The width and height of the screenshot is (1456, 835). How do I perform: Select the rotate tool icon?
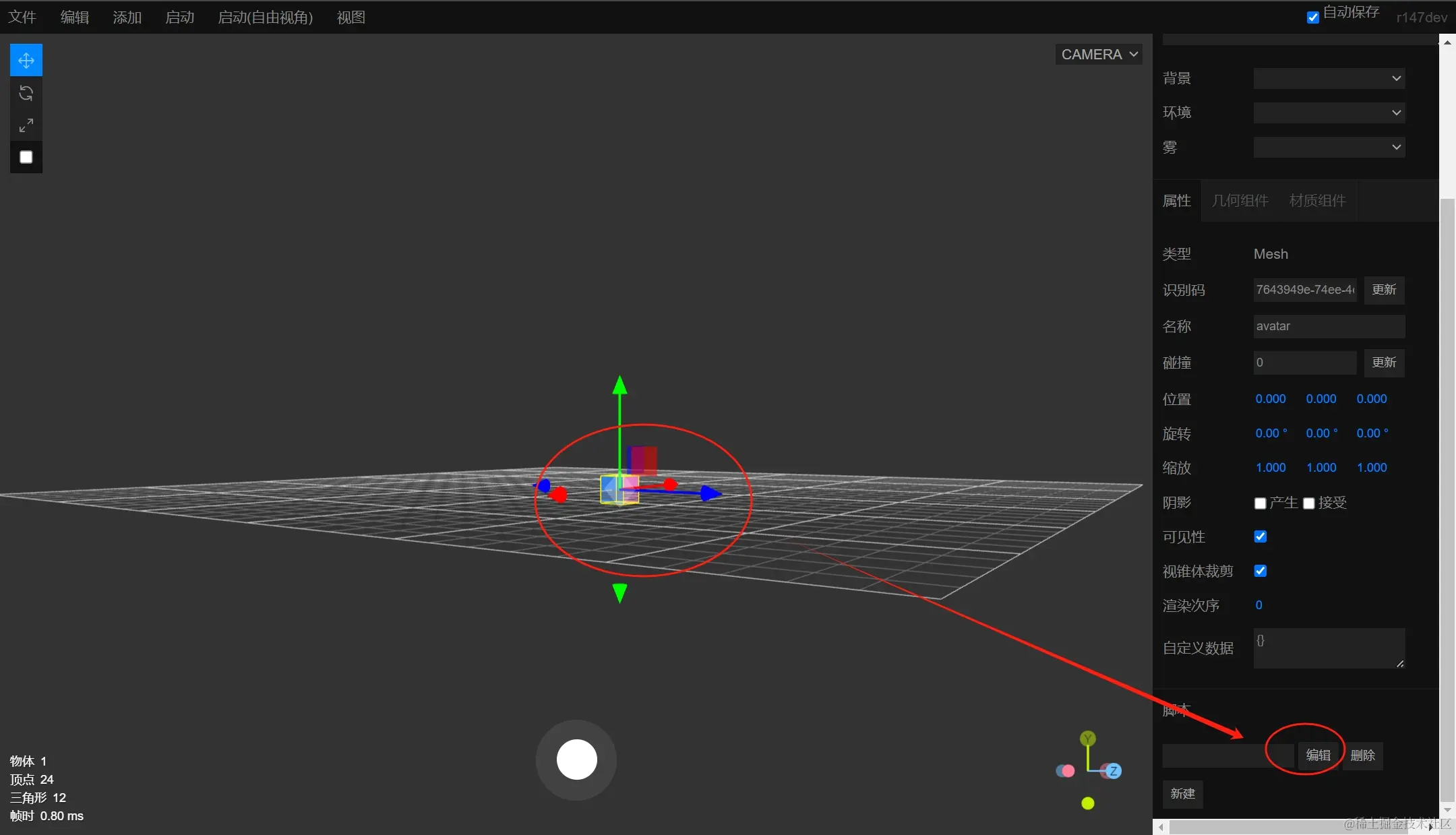(26, 93)
